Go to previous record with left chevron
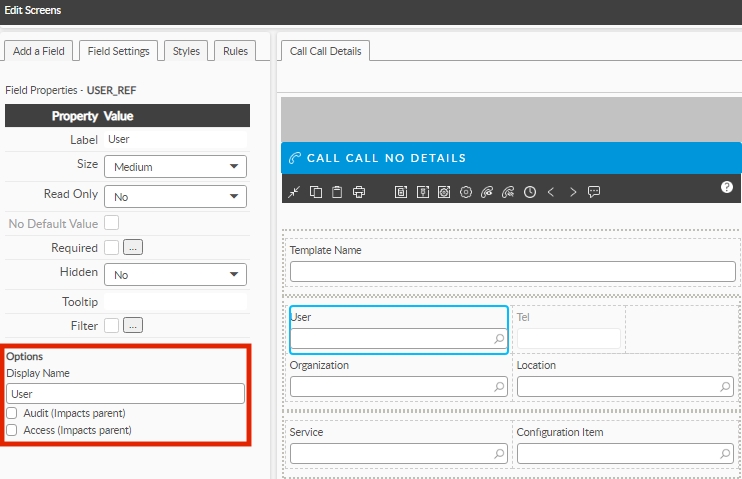This screenshot has height=479, width=742. [551, 191]
